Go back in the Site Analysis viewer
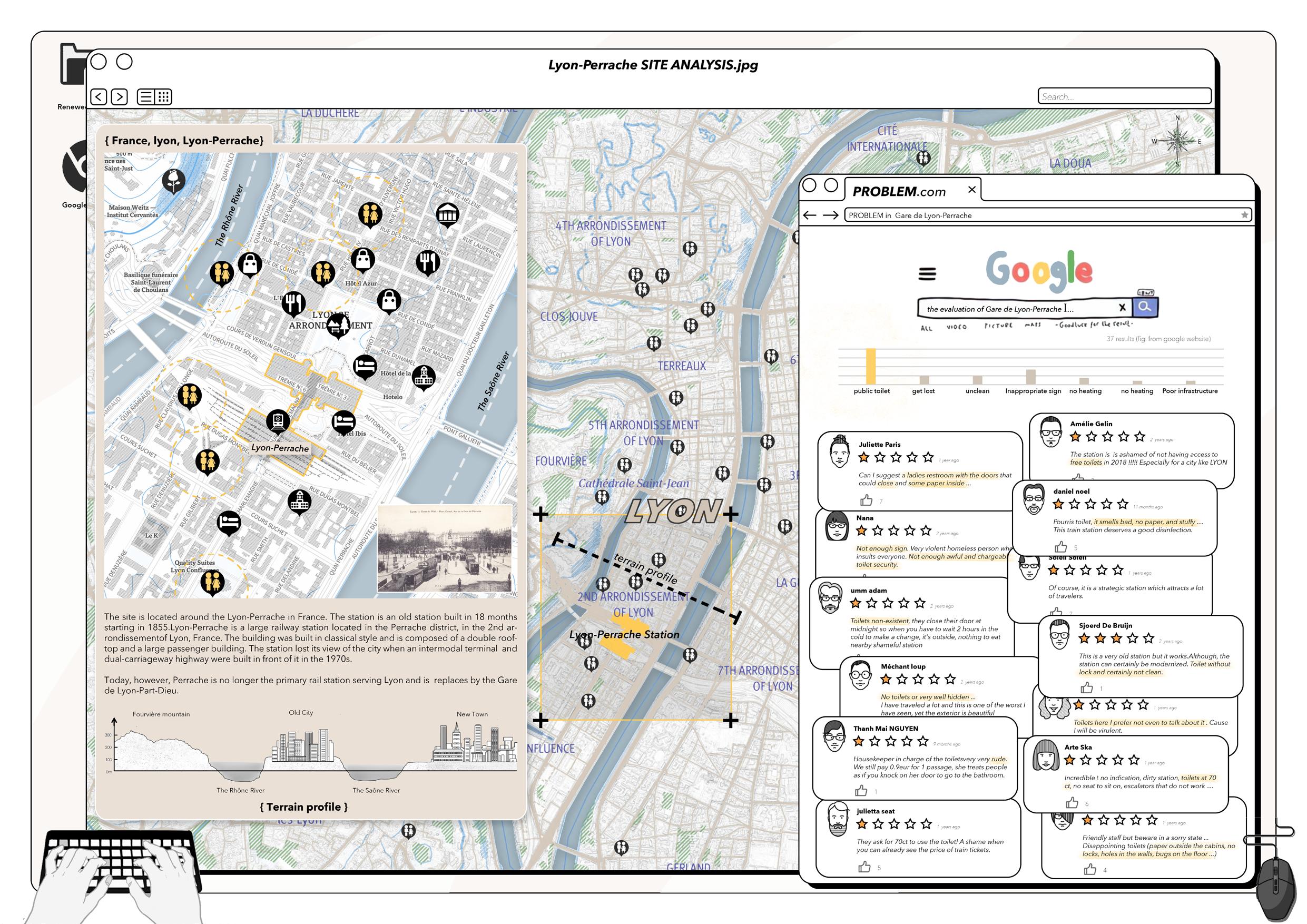This screenshot has height=924, width=1307. pyautogui.click(x=99, y=97)
